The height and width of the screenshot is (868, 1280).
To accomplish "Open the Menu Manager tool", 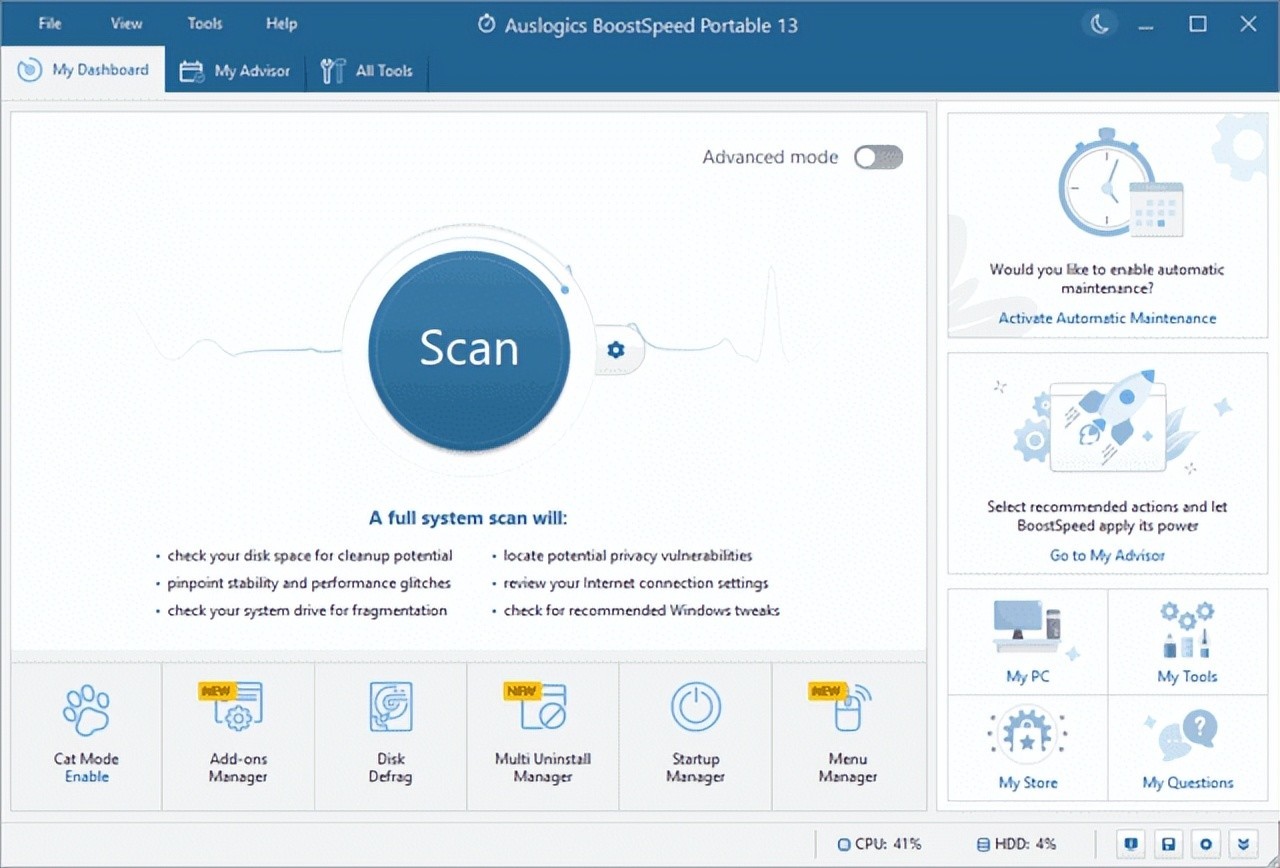I will [847, 735].
